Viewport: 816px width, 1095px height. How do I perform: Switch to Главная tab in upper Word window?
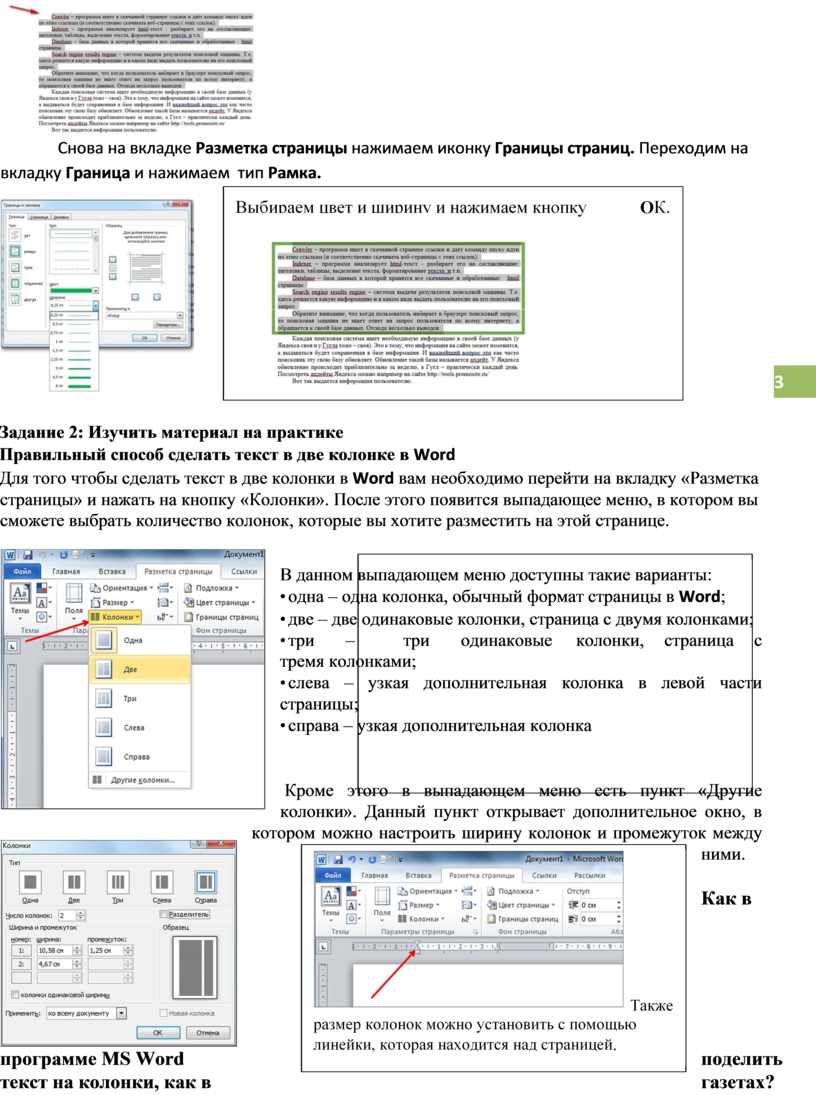pos(66,571)
